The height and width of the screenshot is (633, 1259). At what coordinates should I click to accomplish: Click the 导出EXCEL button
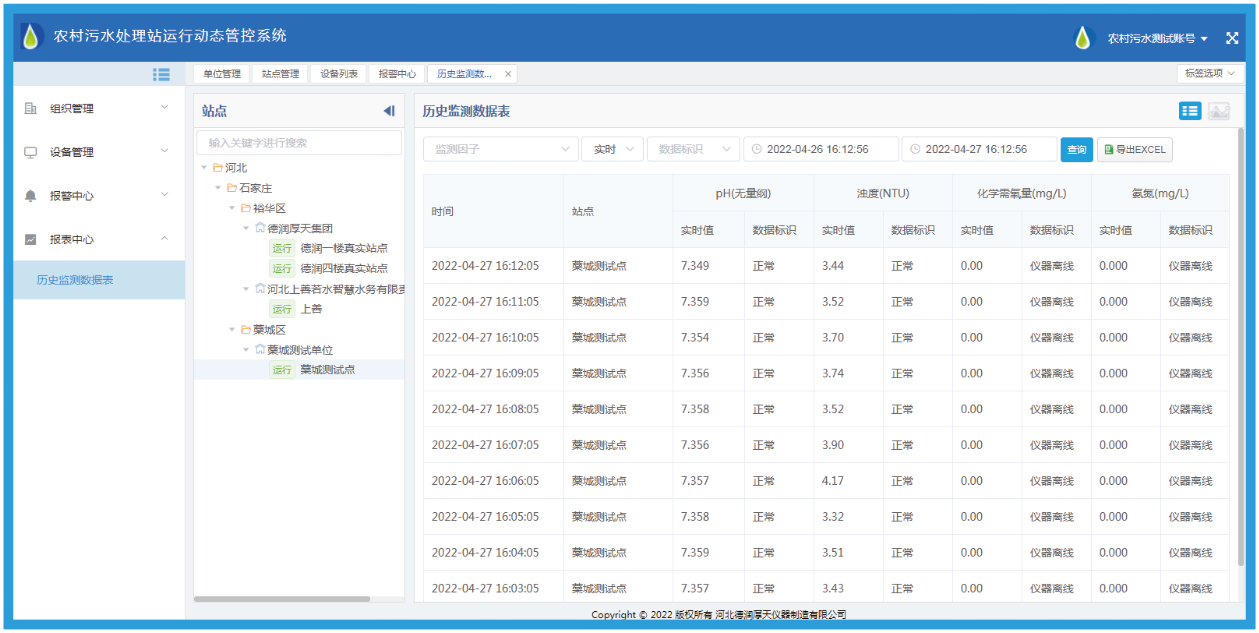click(x=1135, y=150)
